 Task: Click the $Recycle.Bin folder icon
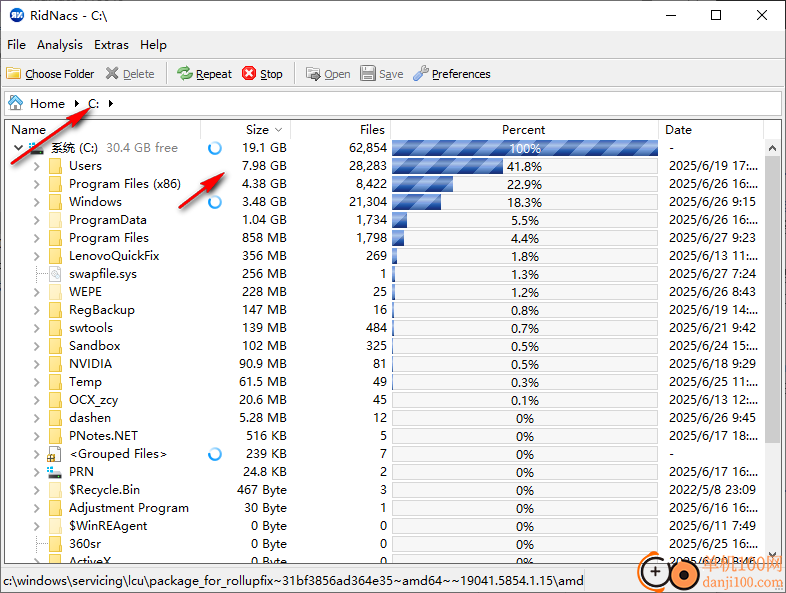tap(56, 490)
